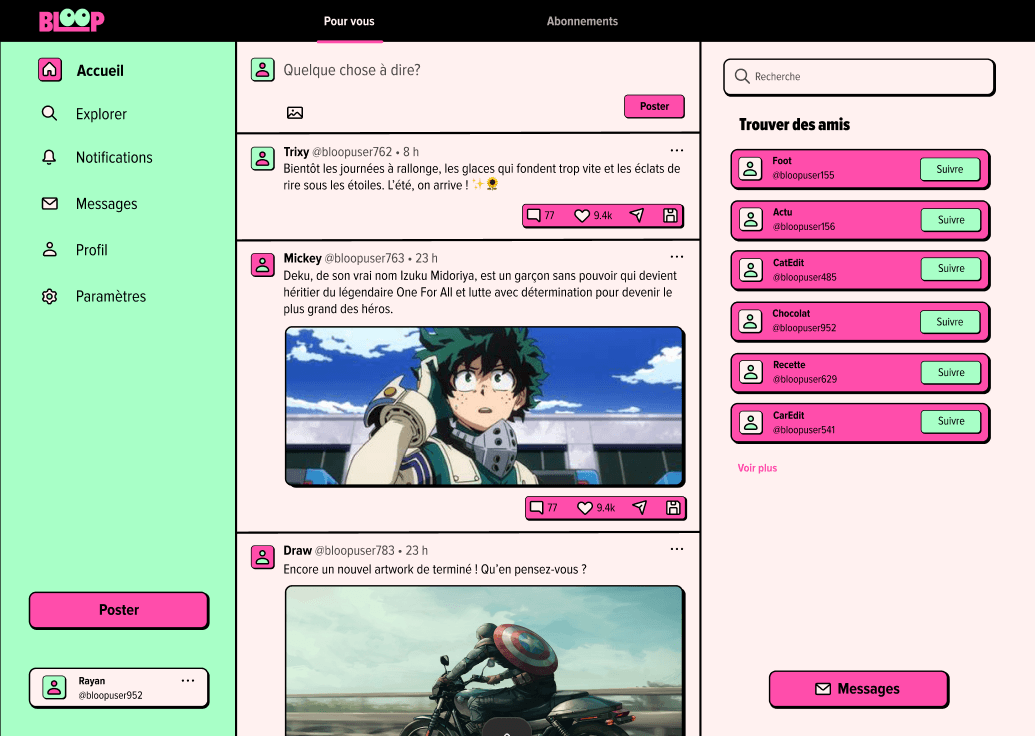Follow the CatEdit account

(x=950, y=268)
